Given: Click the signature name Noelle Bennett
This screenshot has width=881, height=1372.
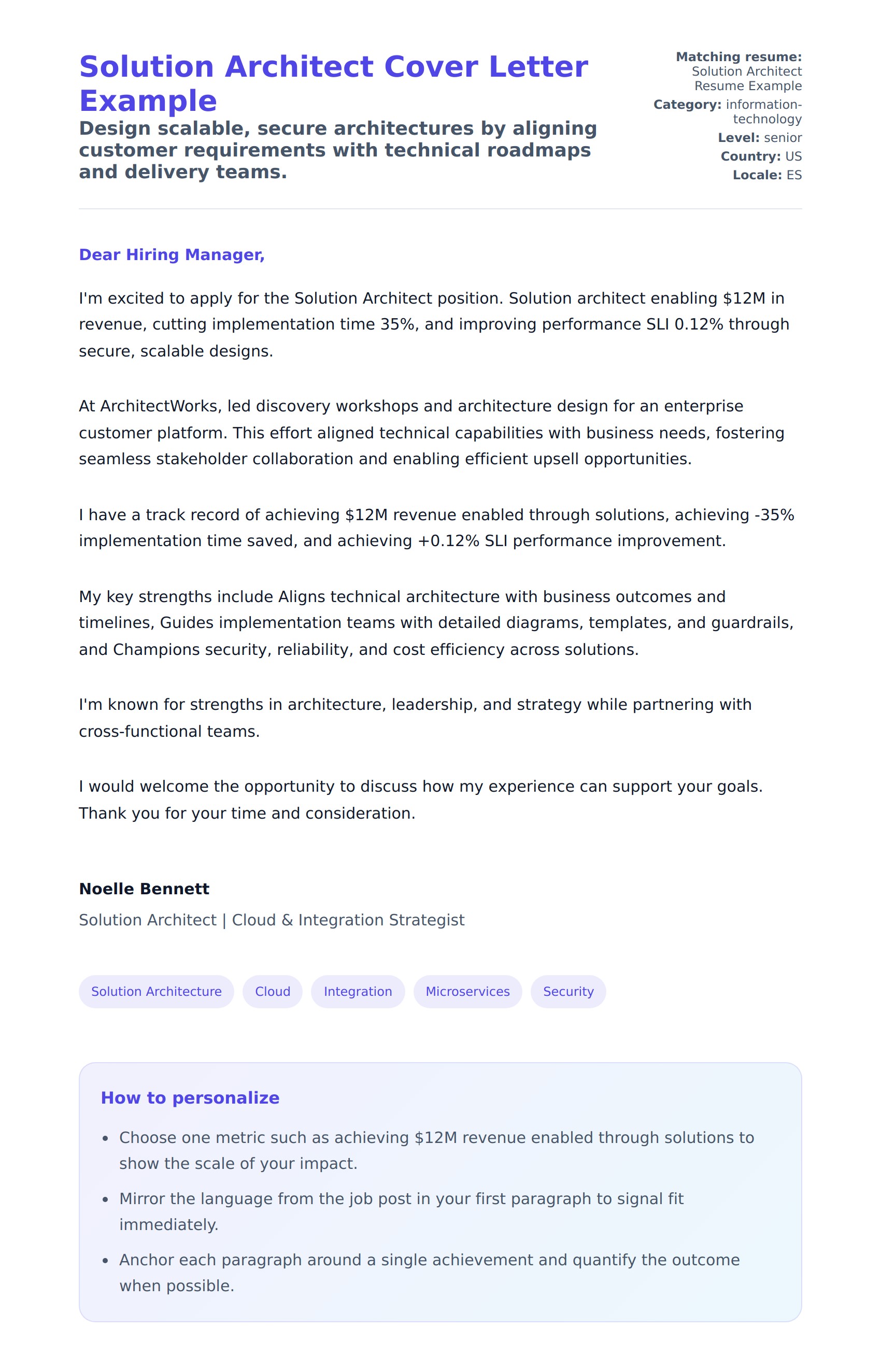Looking at the screenshot, I should [x=144, y=889].
